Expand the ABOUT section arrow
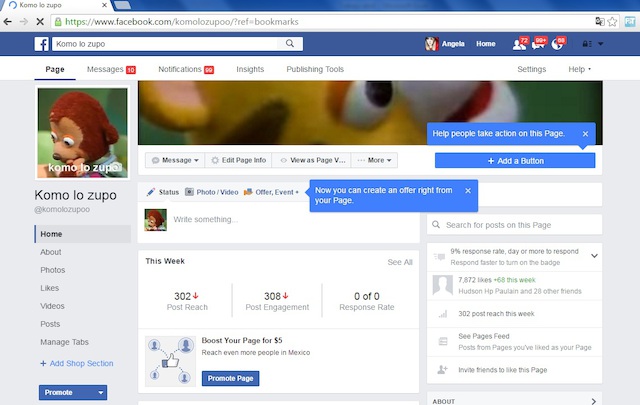Viewport: 640px width, 405px height. pyautogui.click(x=593, y=401)
